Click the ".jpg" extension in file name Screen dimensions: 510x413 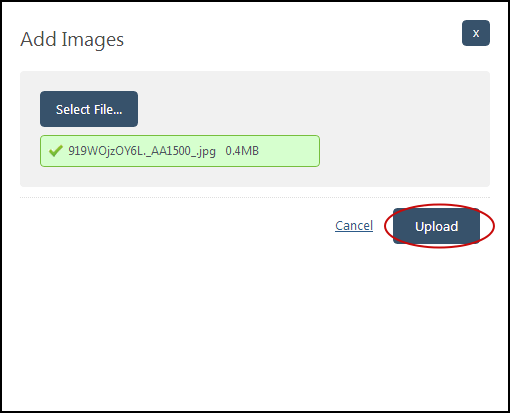(206, 152)
